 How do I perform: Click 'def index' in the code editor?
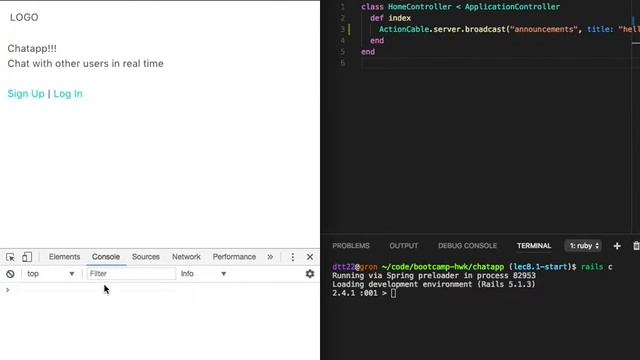coord(390,18)
